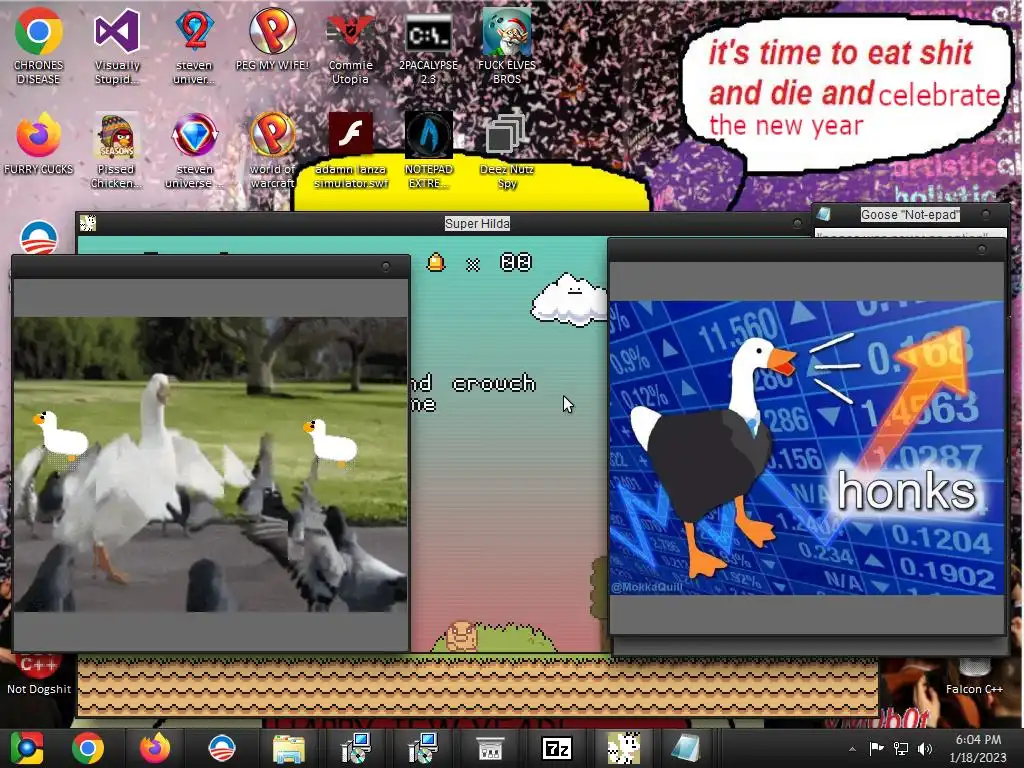Click the Super Hilda window title bar

pos(444,223)
